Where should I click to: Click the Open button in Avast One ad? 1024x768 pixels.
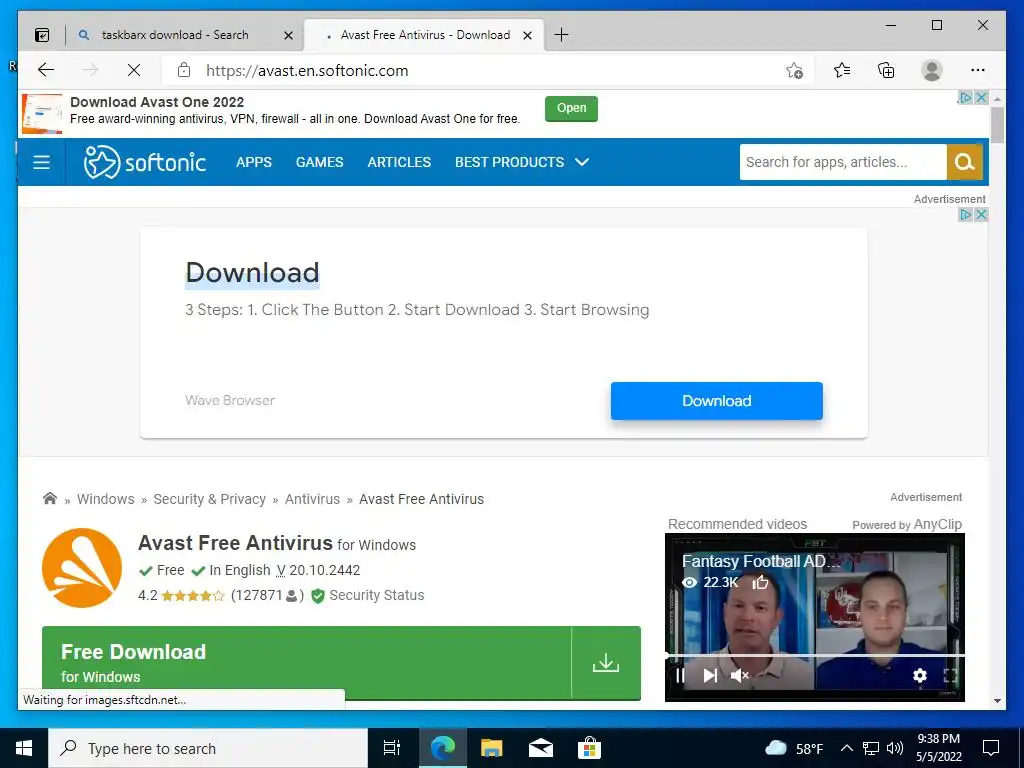pos(571,108)
